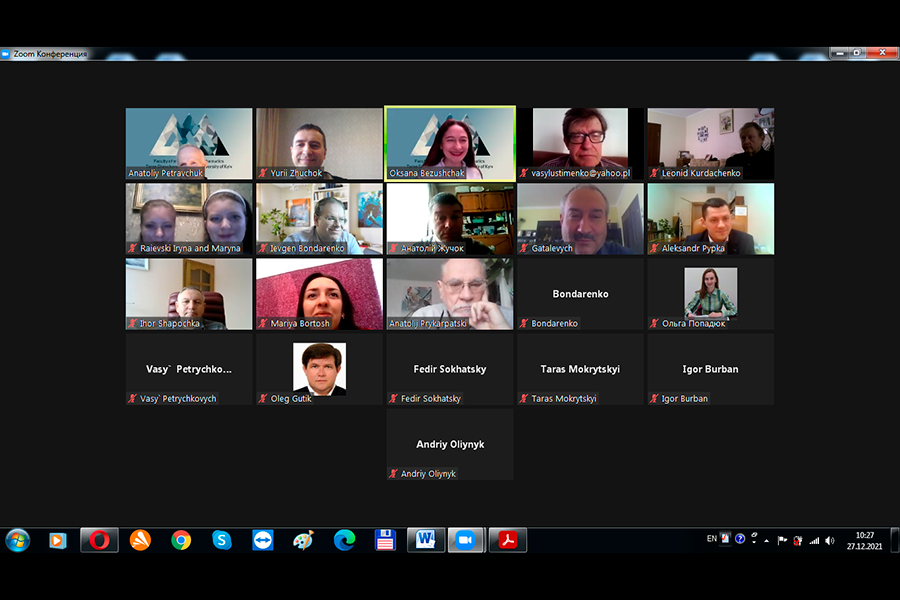Select the Bondarenko name-only tile
The height and width of the screenshot is (600, 900).
coord(580,295)
